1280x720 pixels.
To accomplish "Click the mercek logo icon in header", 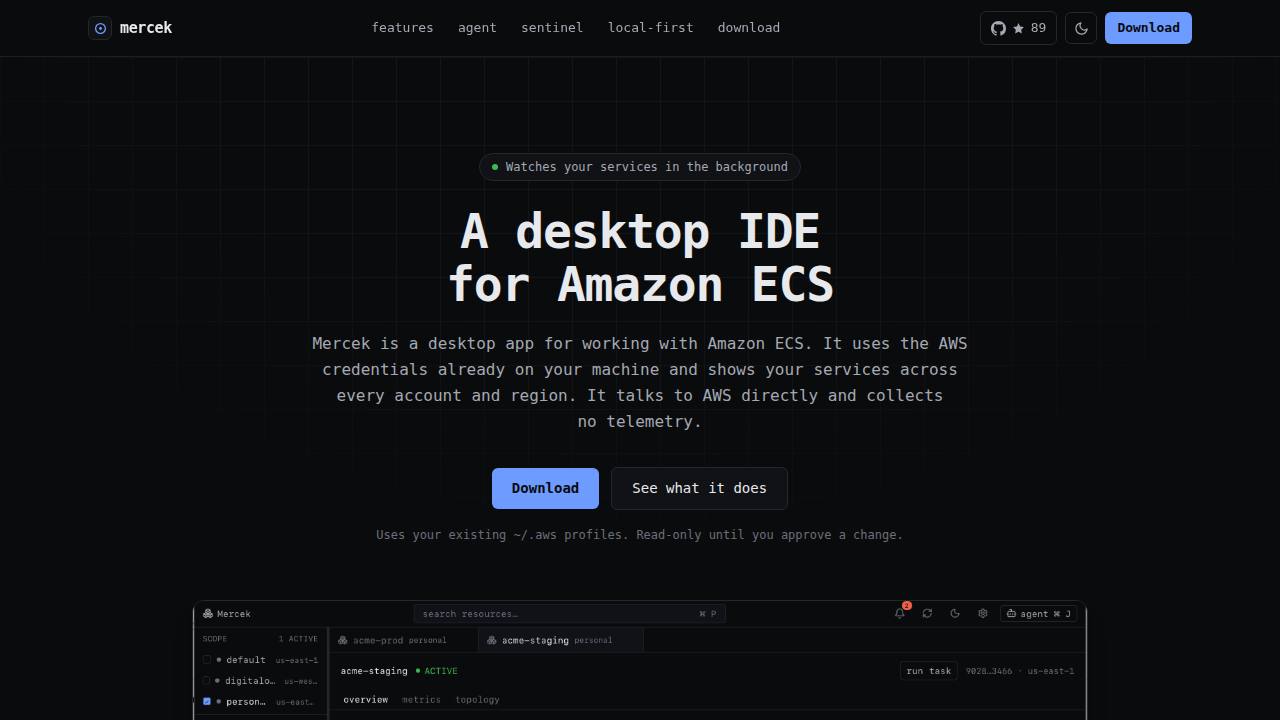I will [100, 28].
